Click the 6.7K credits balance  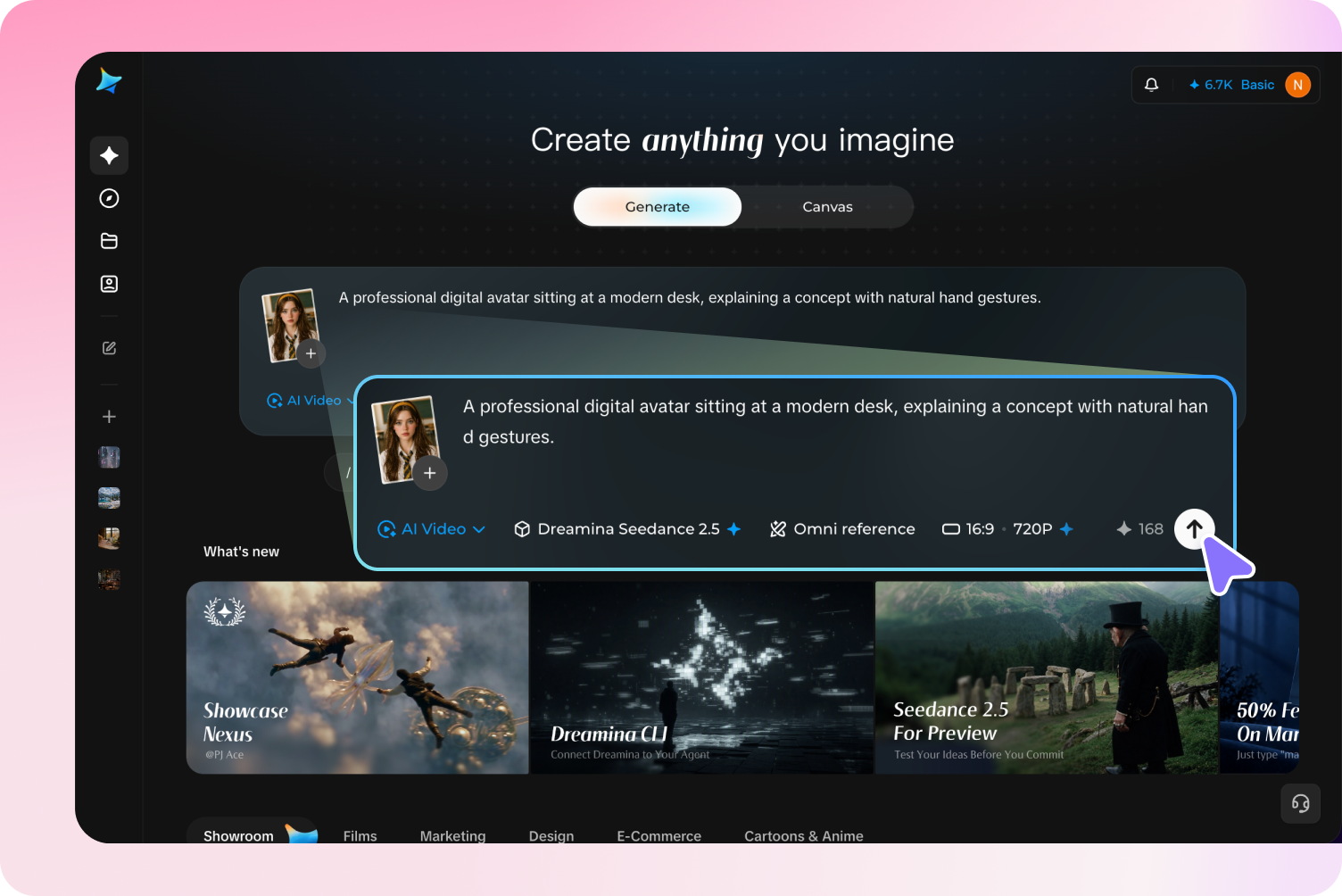pyautogui.click(x=1211, y=85)
